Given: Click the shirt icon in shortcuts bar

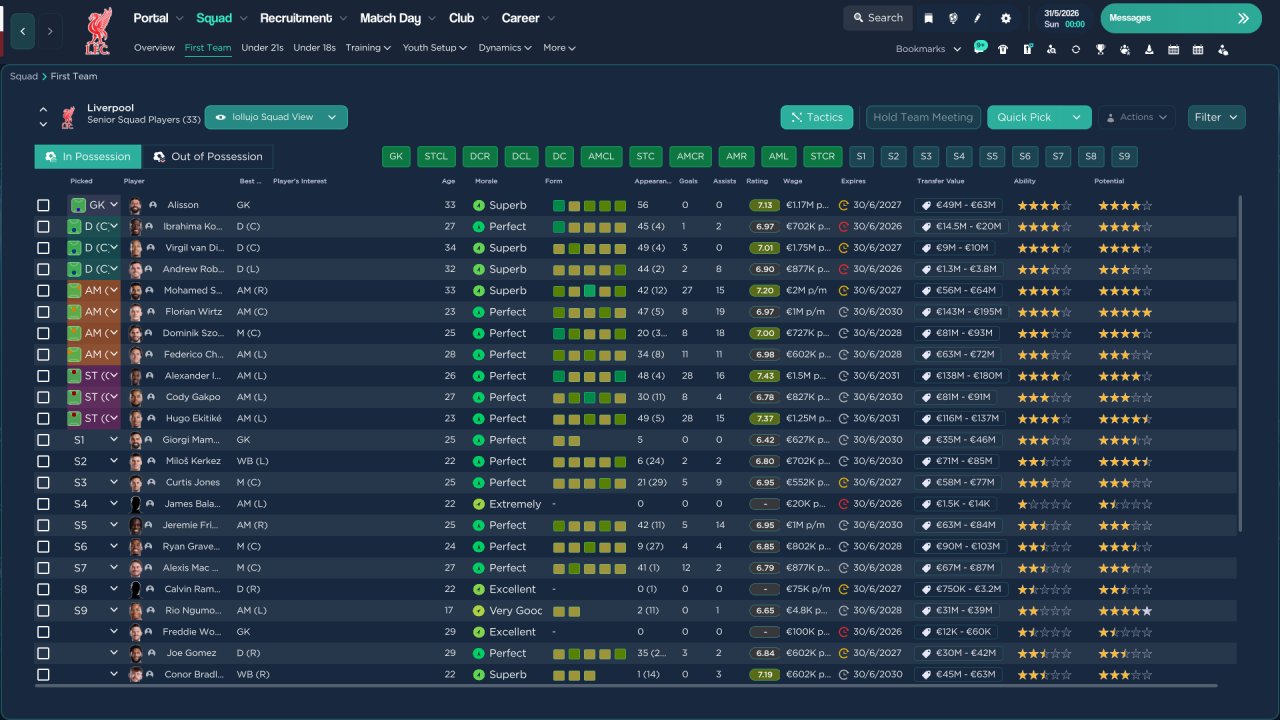Looking at the screenshot, I should (x=1003, y=49).
